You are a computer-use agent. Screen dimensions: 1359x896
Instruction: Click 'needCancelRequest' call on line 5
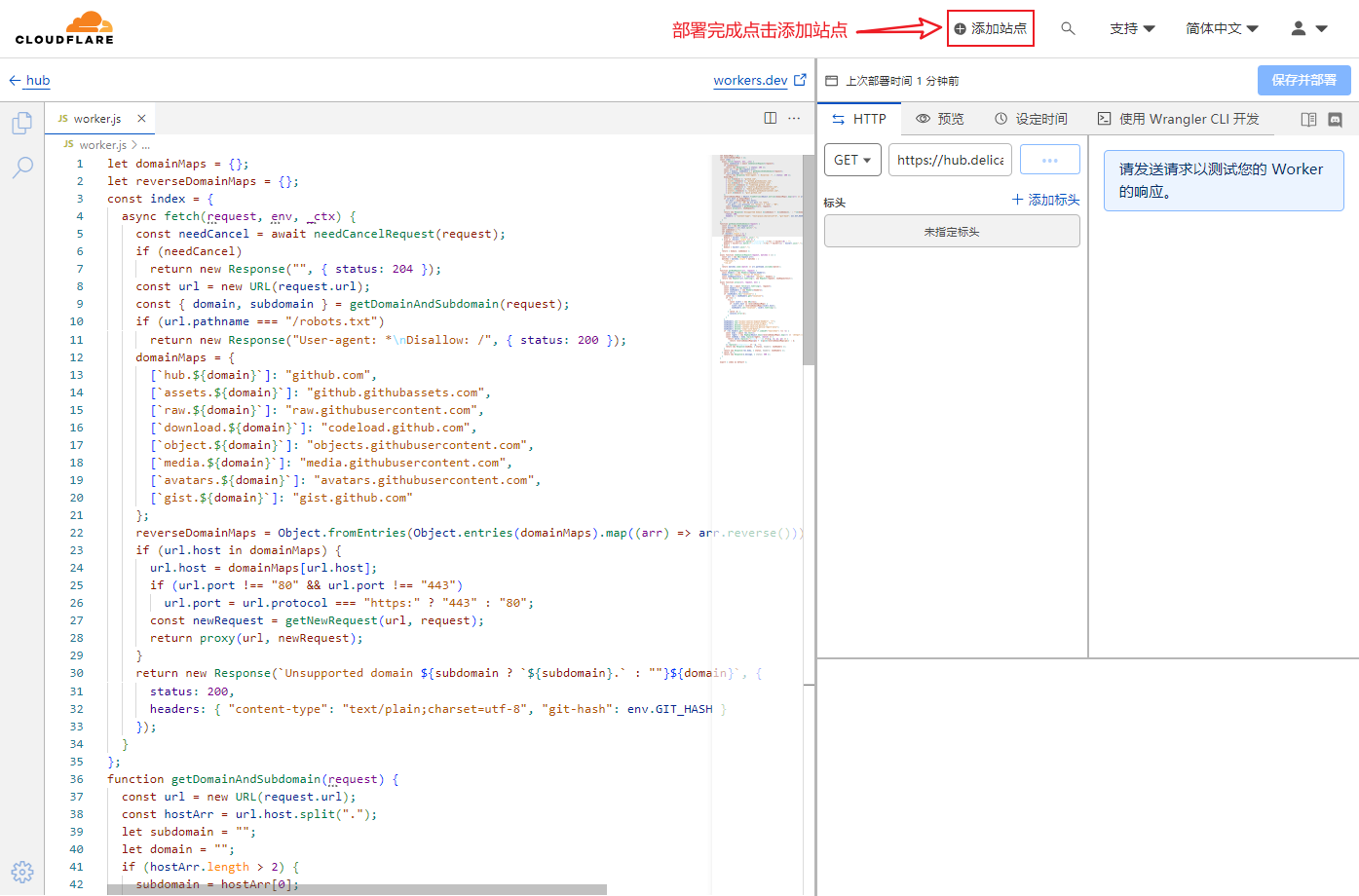374,234
